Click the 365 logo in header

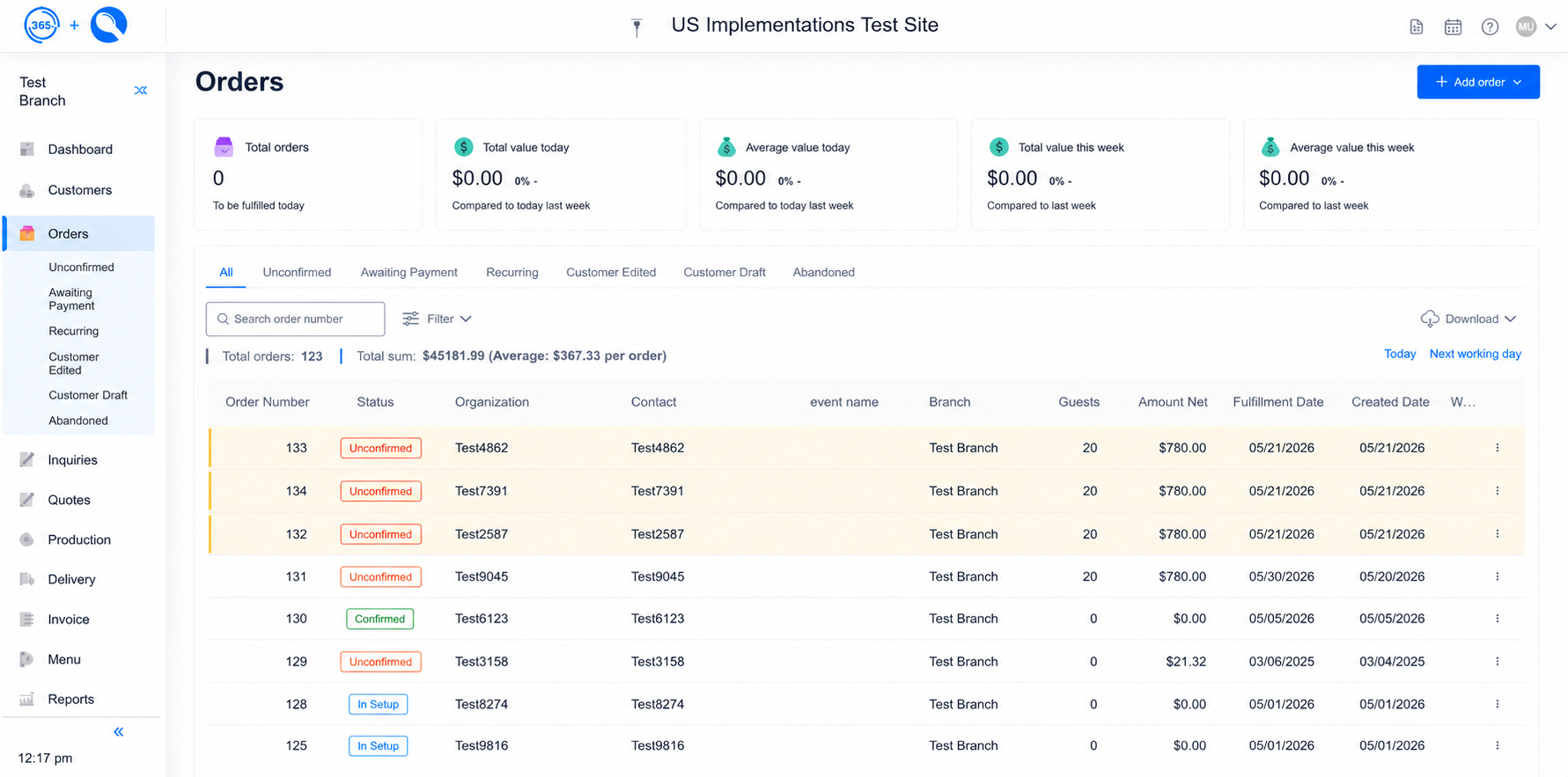tap(41, 25)
